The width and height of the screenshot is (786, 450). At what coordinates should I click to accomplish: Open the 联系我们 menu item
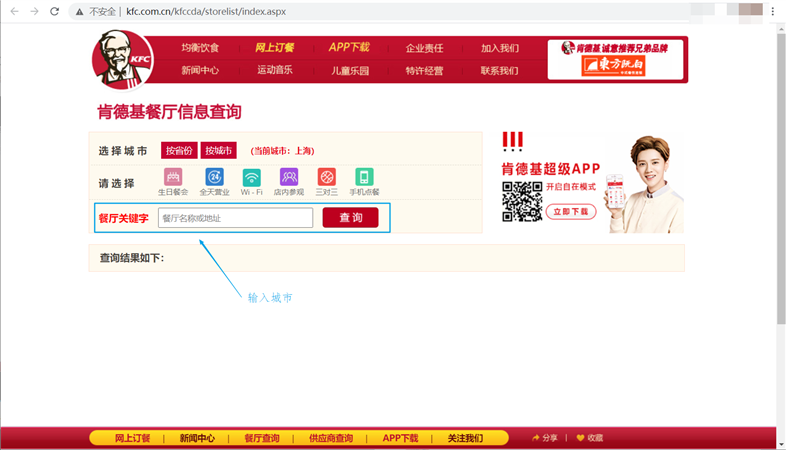coord(499,71)
